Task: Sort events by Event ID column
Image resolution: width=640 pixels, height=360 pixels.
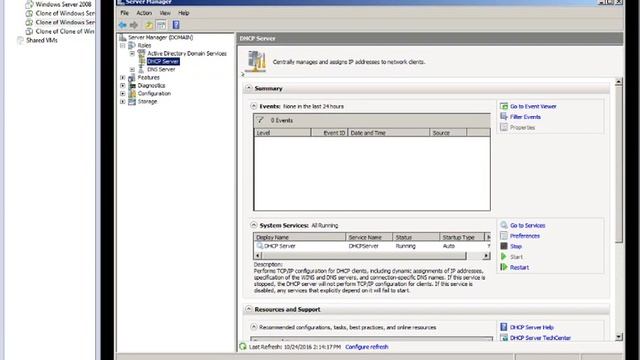Action: point(329,133)
